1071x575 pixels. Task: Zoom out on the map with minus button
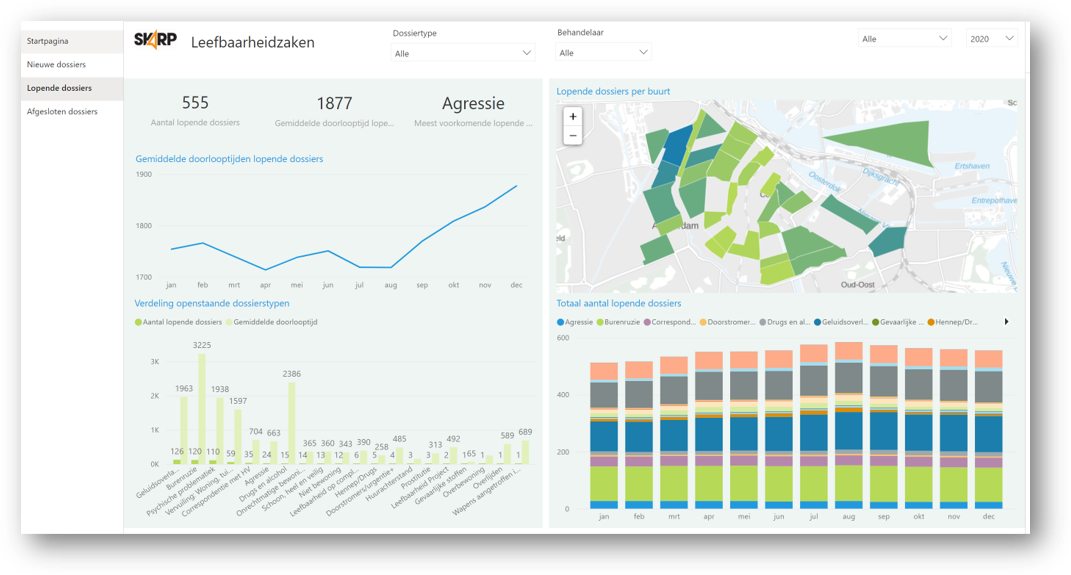[573, 135]
